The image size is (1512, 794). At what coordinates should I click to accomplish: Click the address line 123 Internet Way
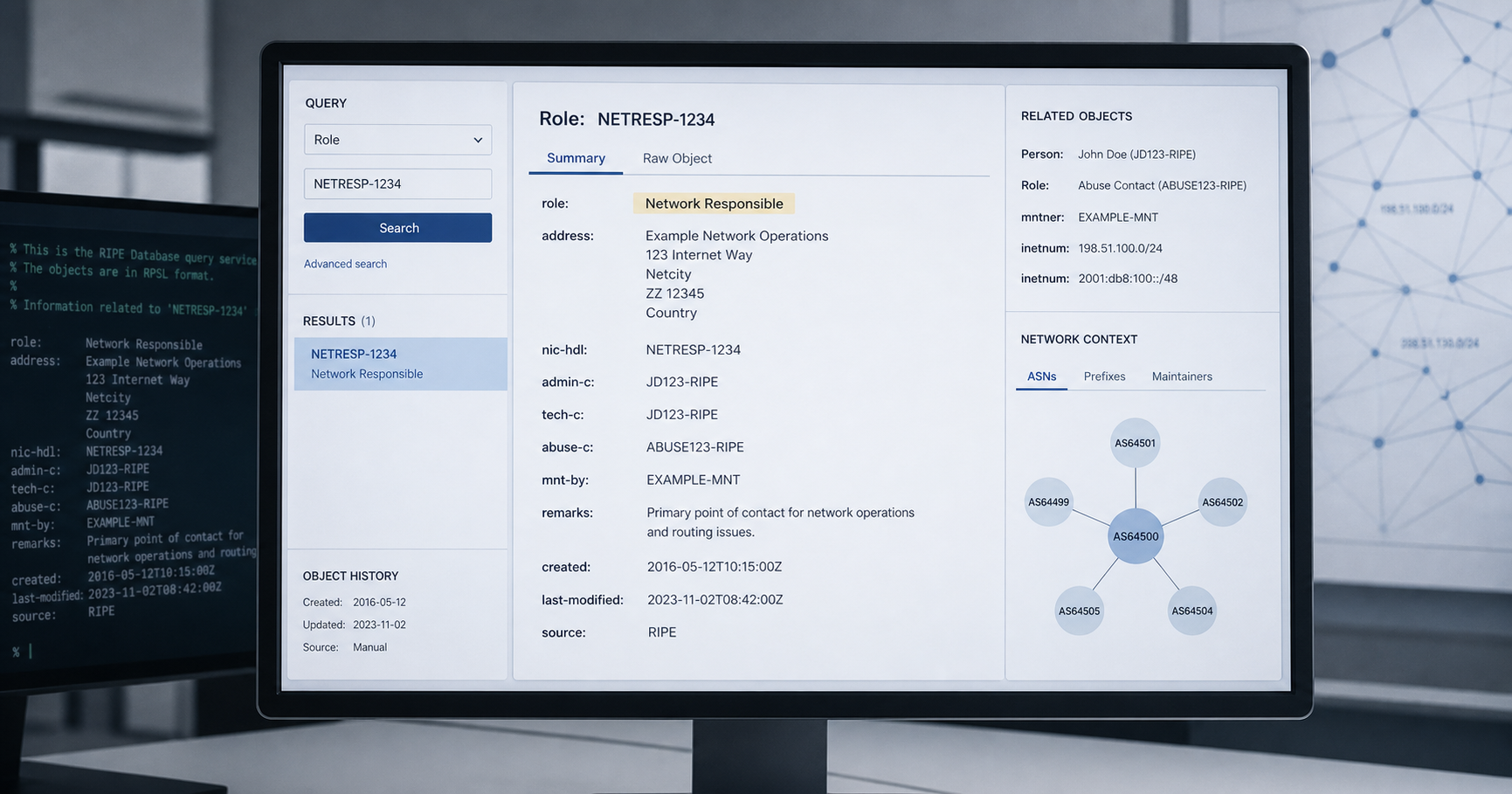(x=699, y=255)
